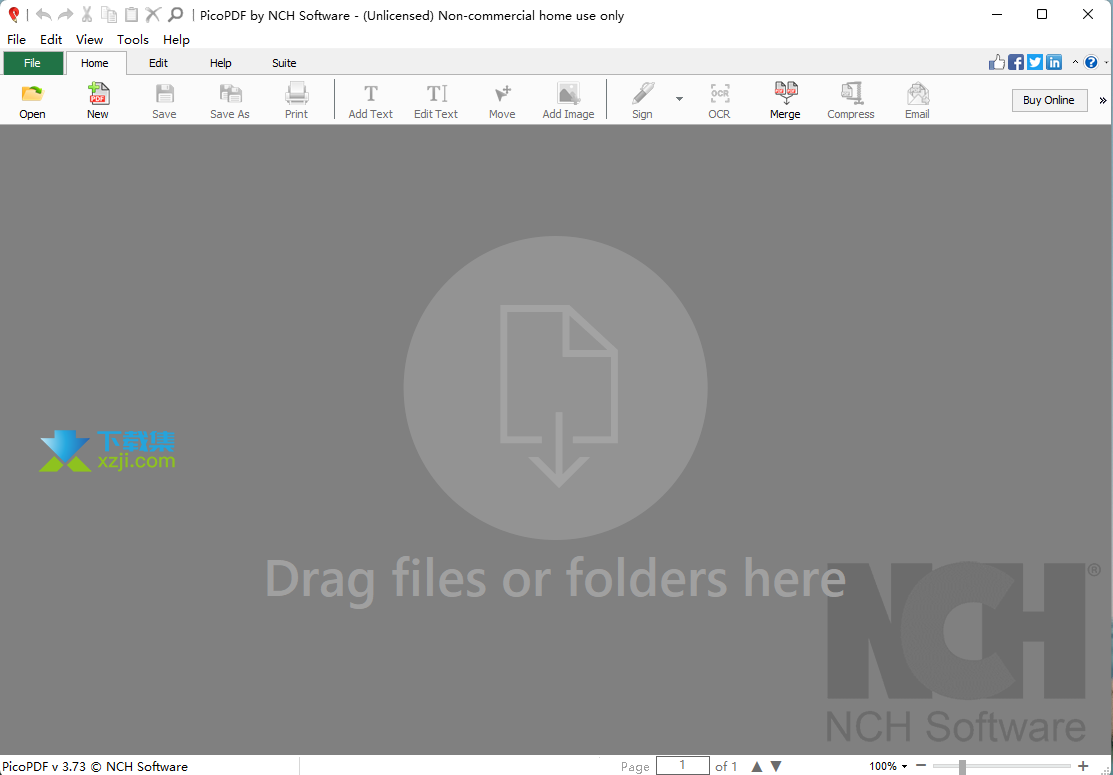Zoom out with the minus button

pos(921,766)
